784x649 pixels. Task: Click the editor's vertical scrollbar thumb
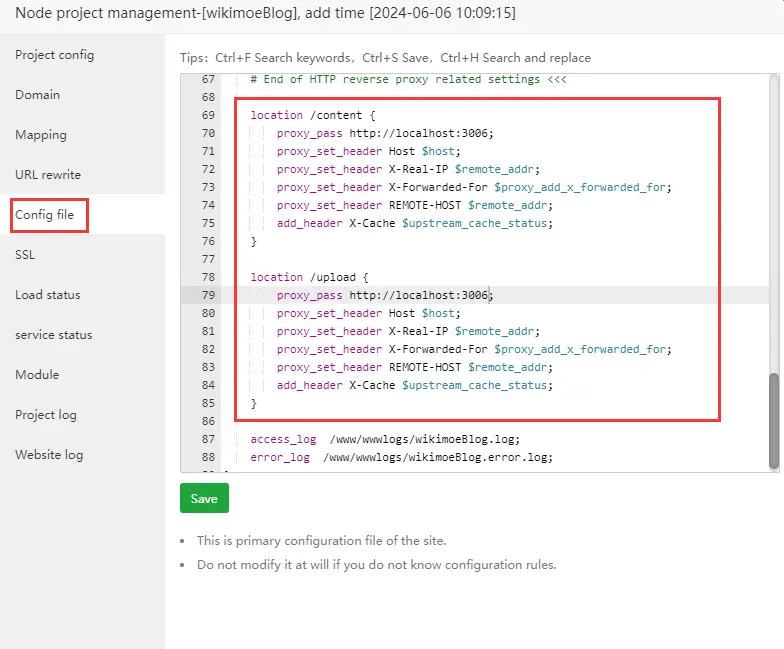tap(774, 420)
